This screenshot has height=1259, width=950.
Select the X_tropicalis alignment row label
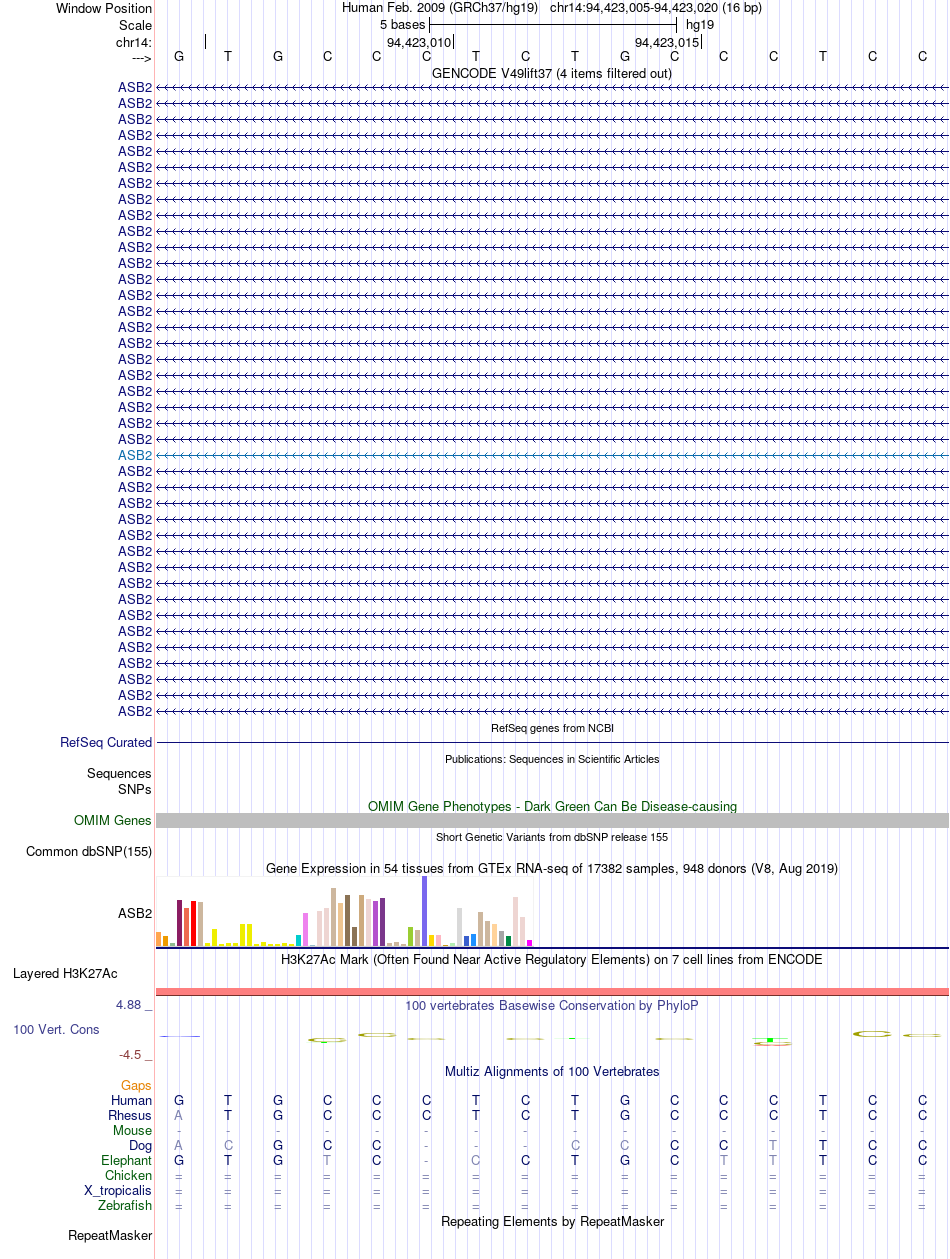pyautogui.click(x=119, y=1191)
